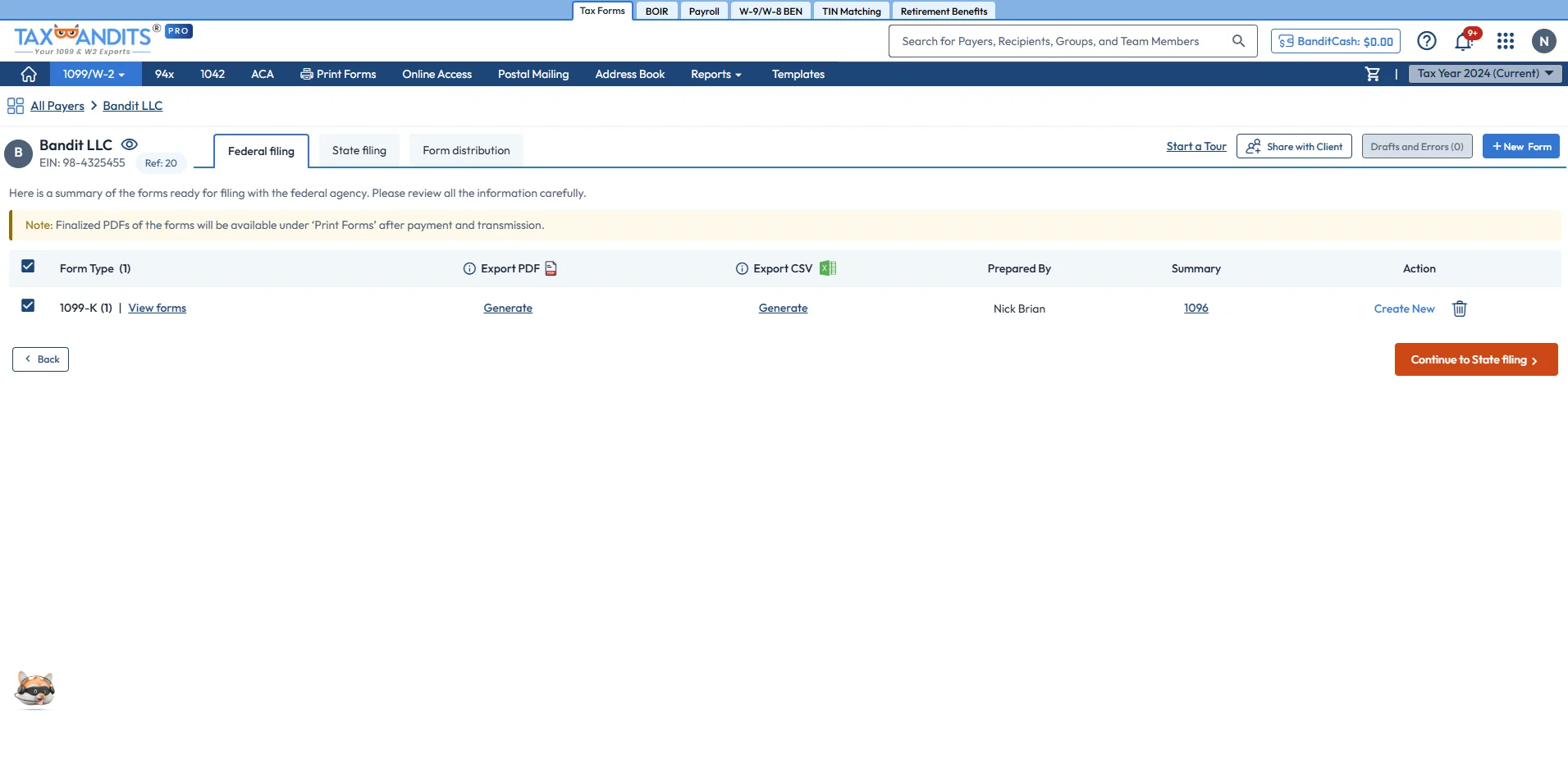Viewport: 1568px width, 768px height.
Task: Expand the 1099/W-2 dropdown menu
Action: [94, 74]
